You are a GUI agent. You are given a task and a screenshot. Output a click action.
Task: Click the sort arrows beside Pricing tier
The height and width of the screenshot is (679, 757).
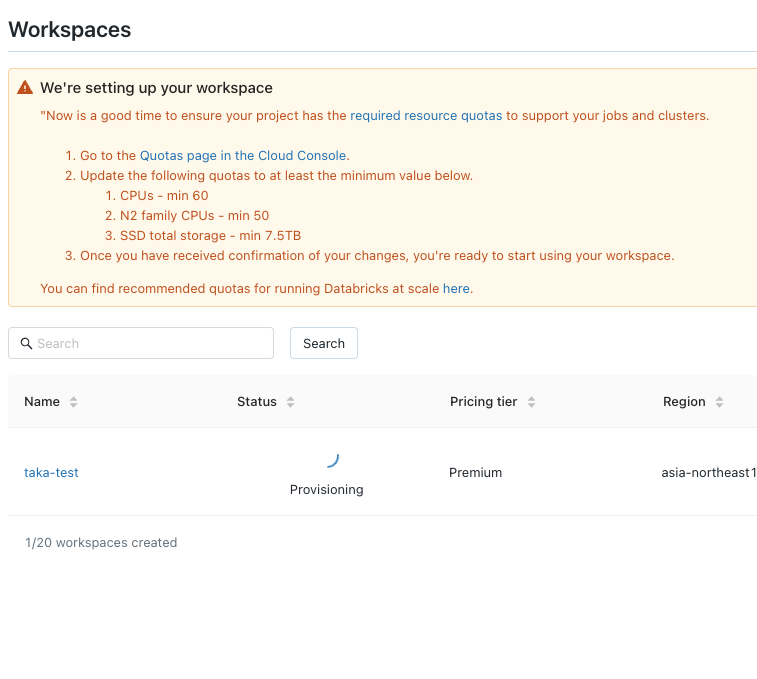pos(531,402)
